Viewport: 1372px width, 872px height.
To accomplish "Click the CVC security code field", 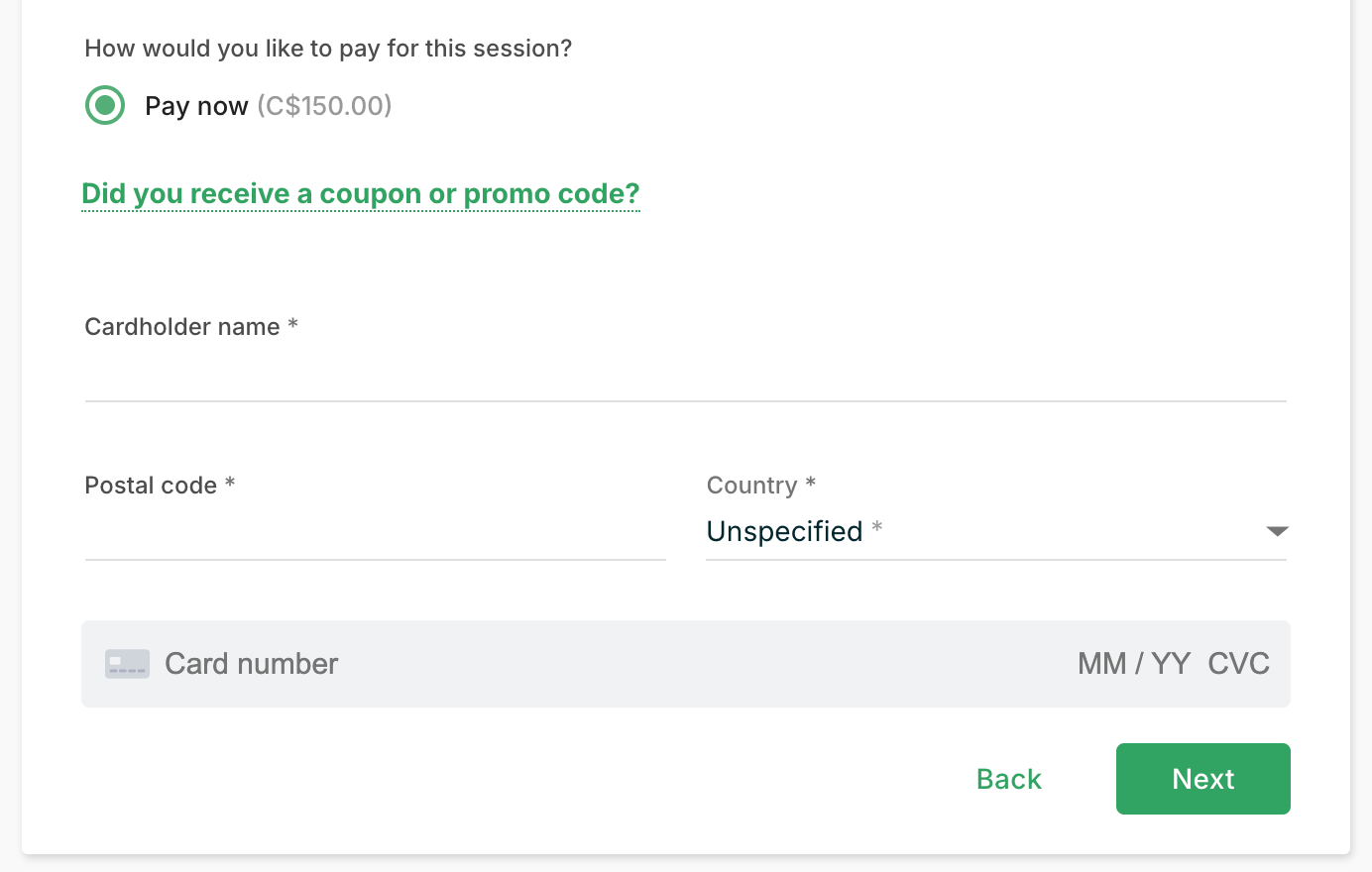I will (1239, 664).
